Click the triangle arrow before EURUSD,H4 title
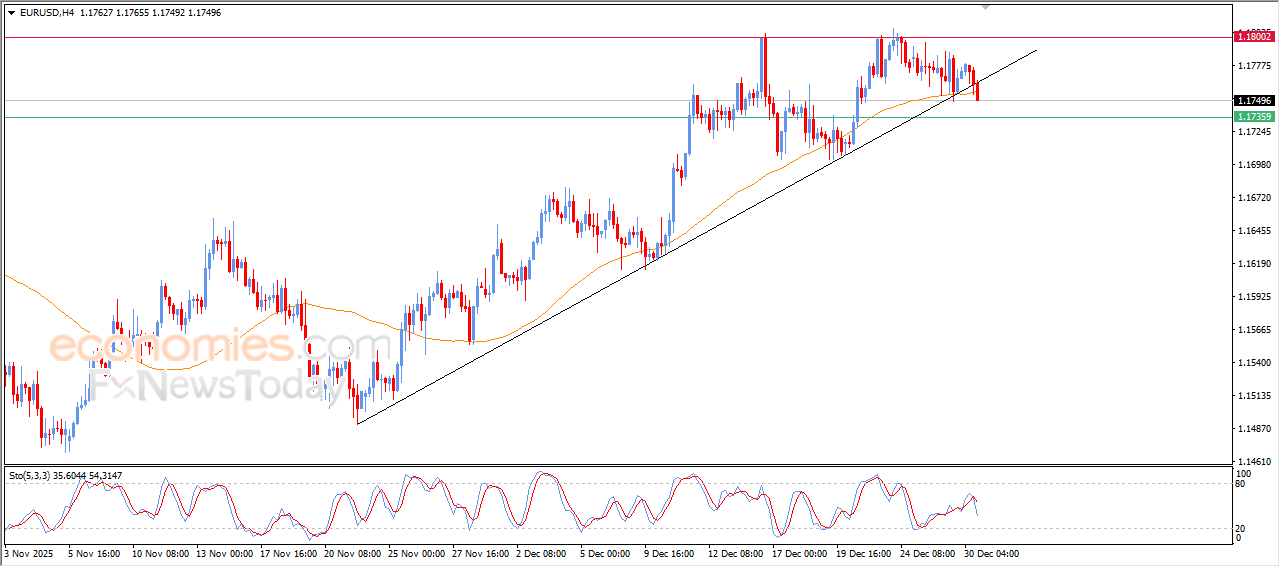This screenshot has width=1280, height=567. [12, 13]
